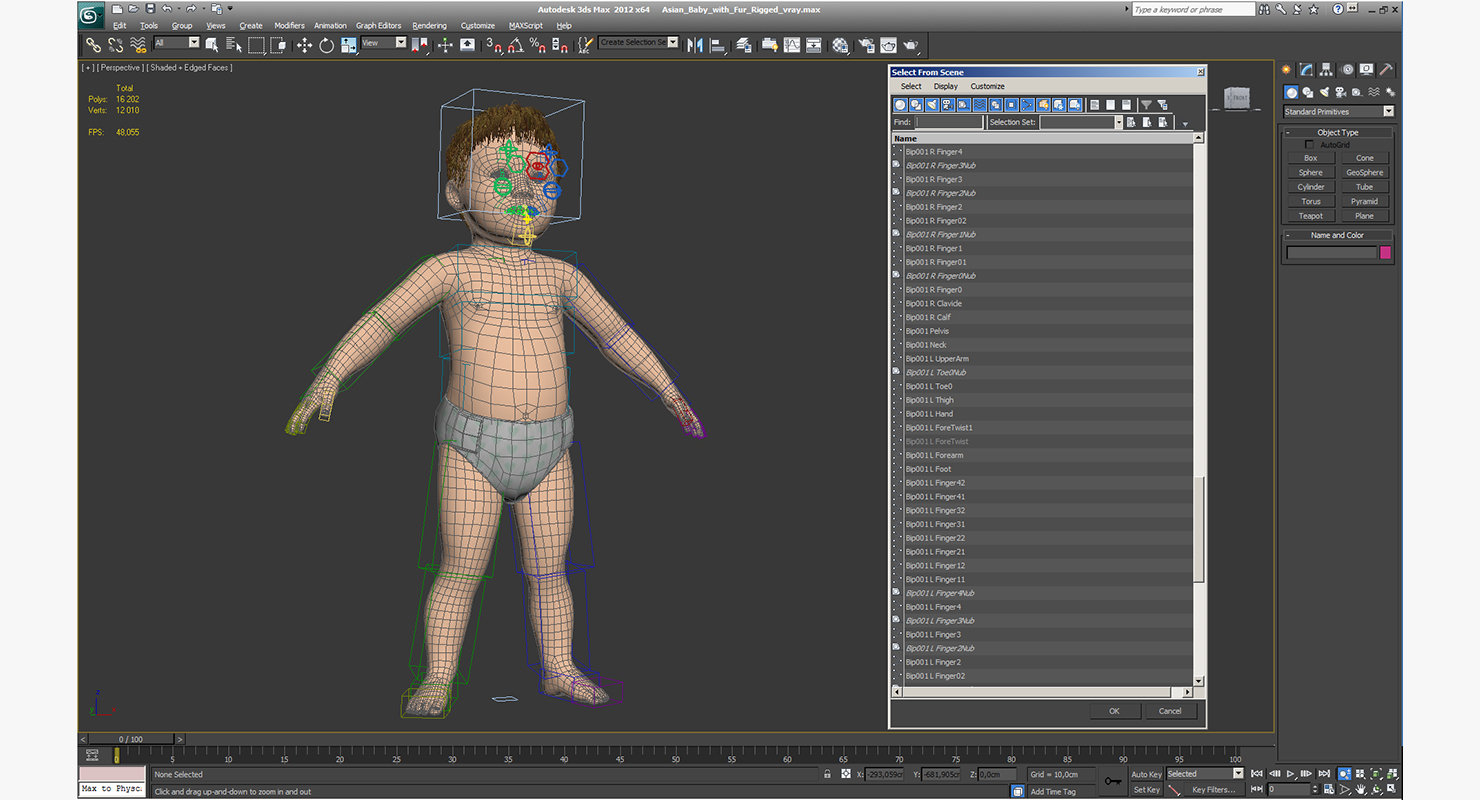Toggle Auto Key mode
1480x800 pixels.
point(1147,774)
